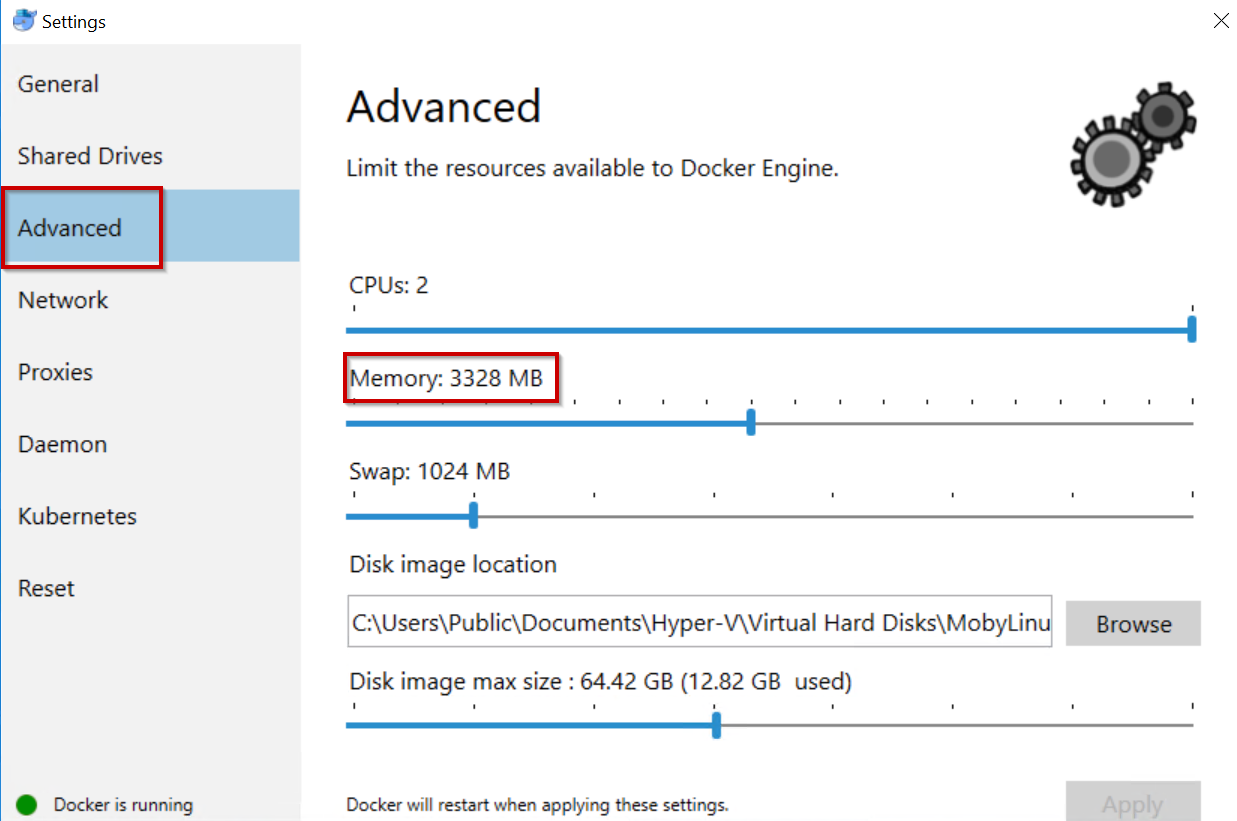Screen dimensions: 1237x821
Task: Switch to the Kubernetes tab
Action: (77, 516)
